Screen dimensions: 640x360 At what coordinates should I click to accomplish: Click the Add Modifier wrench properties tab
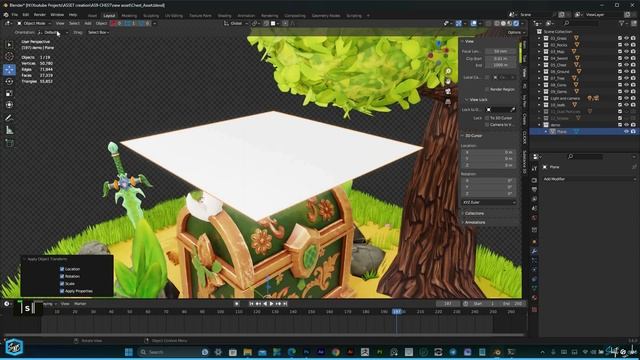534,251
